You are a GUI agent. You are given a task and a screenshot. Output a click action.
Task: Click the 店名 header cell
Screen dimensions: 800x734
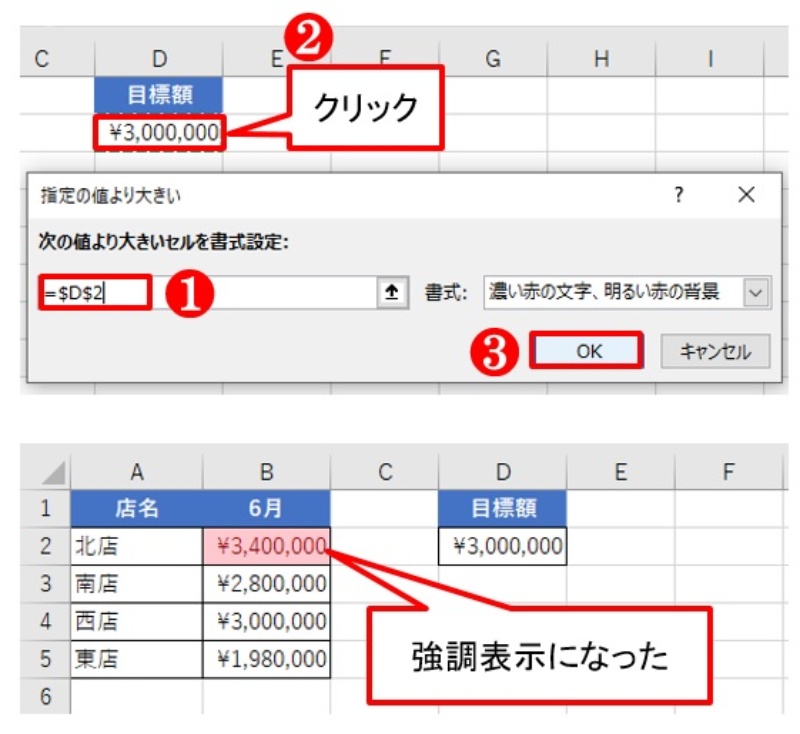pos(136,508)
